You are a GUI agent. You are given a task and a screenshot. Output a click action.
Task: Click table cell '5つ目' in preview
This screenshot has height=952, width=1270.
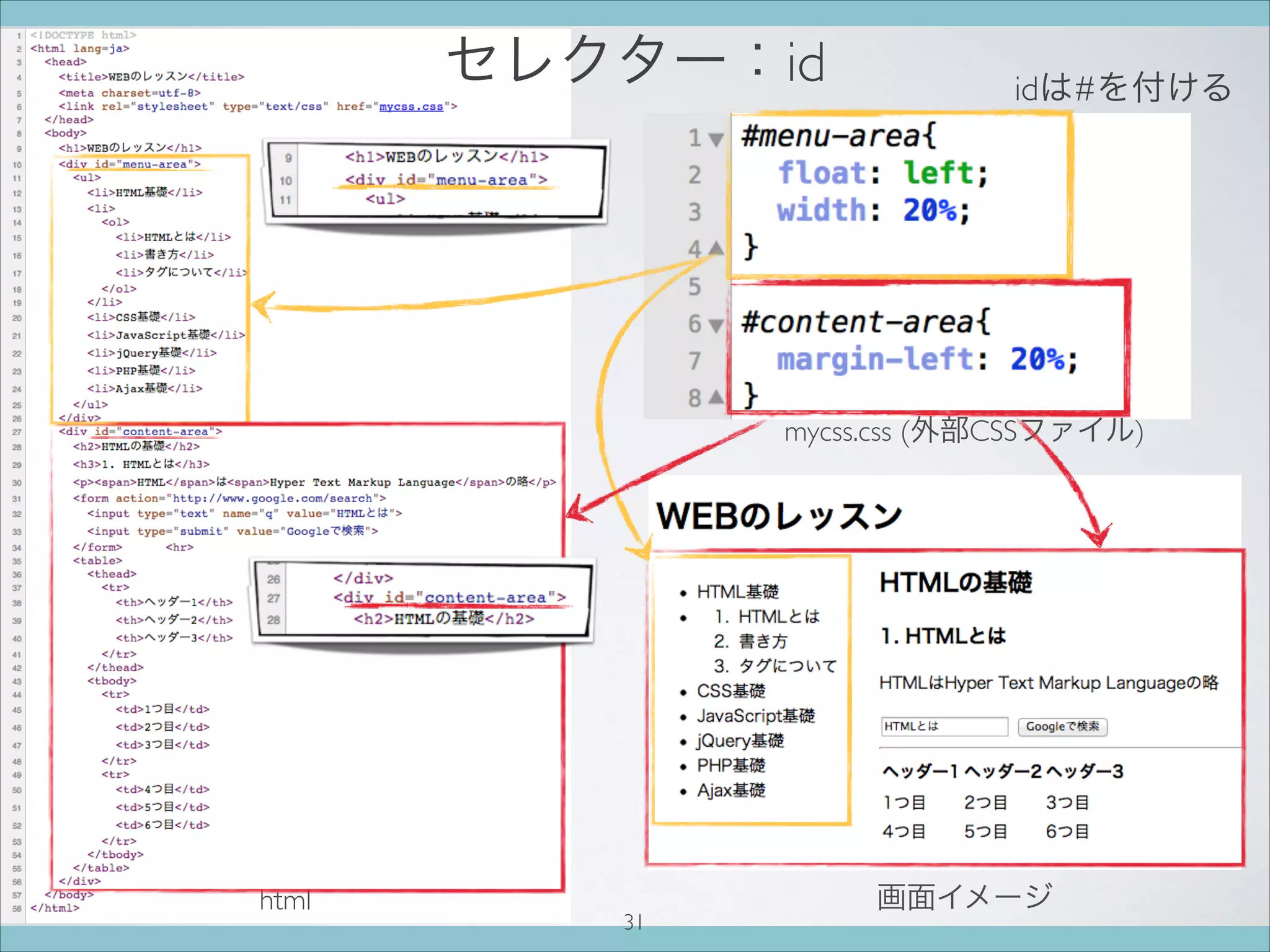pyautogui.click(x=985, y=831)
